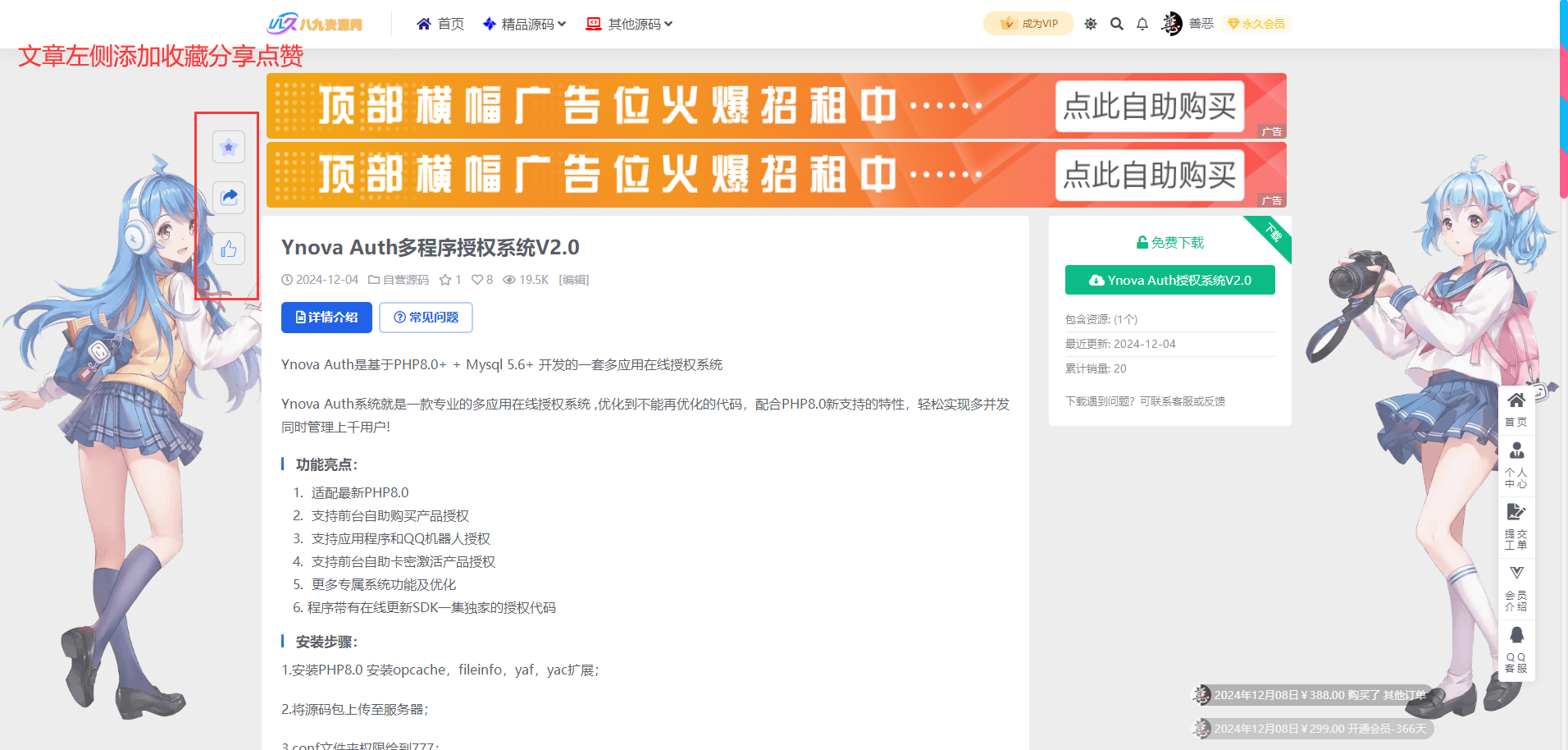Select the 常见问题 tab
1568x750 pixels.
click(426, 318)
